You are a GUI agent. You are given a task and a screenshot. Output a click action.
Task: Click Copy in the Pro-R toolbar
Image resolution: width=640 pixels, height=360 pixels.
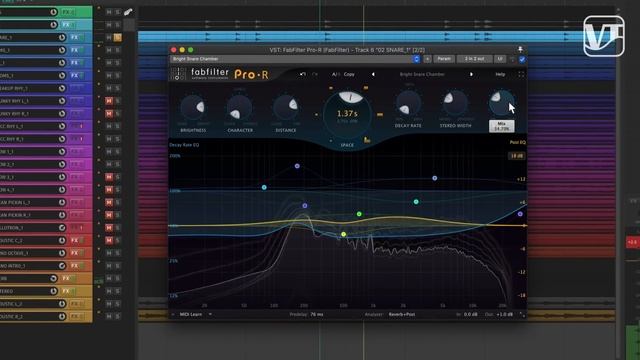[349, 74]
